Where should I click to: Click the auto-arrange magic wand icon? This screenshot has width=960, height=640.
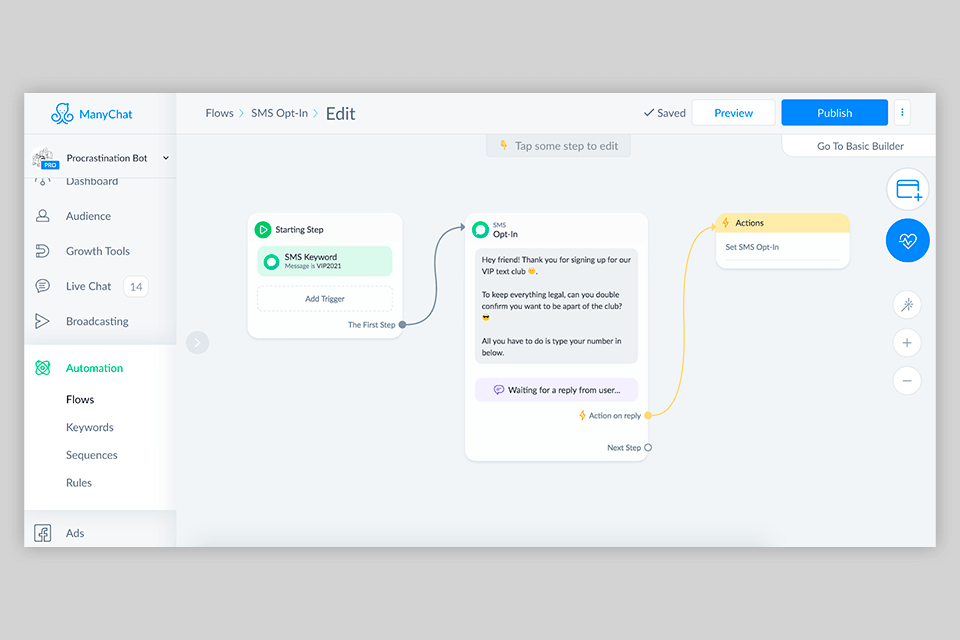click(x=907, y=304)
